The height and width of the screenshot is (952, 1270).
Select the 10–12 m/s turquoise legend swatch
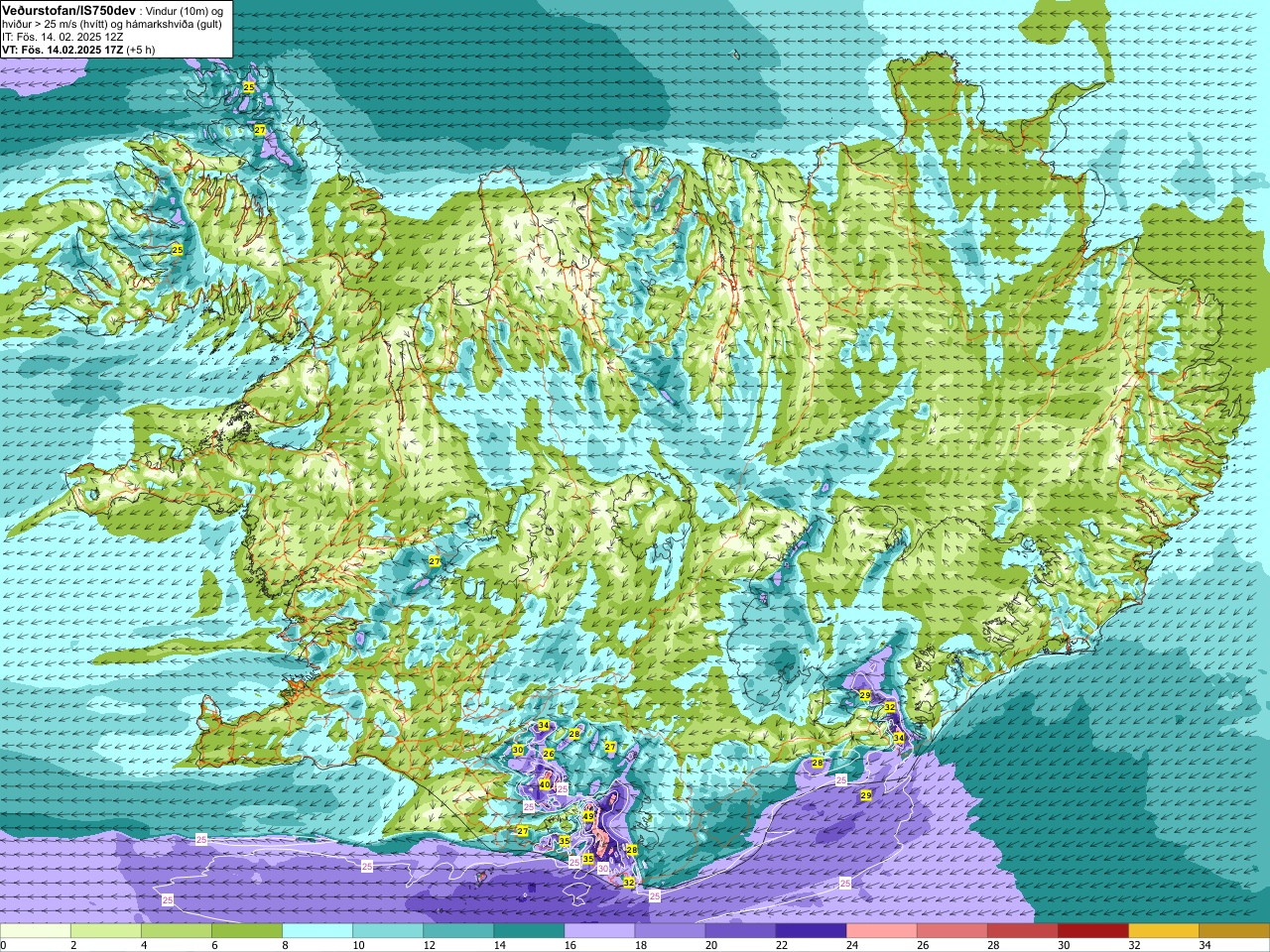(x=388, y=931)
